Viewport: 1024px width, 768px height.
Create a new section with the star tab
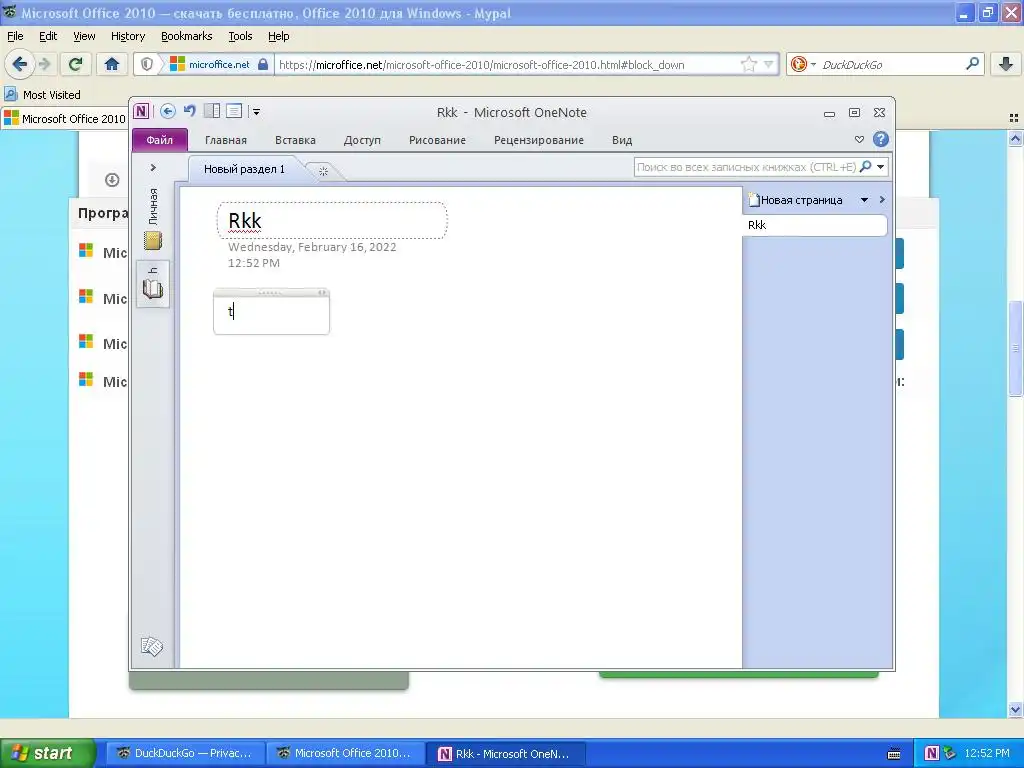click(323, 171)
